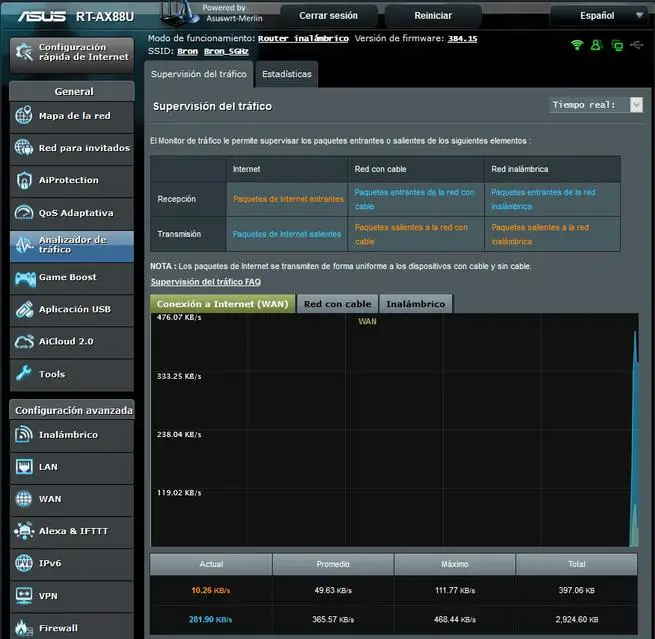Click the AiProtection shield lock icon
655x639 pixels.
click(24, 180)
